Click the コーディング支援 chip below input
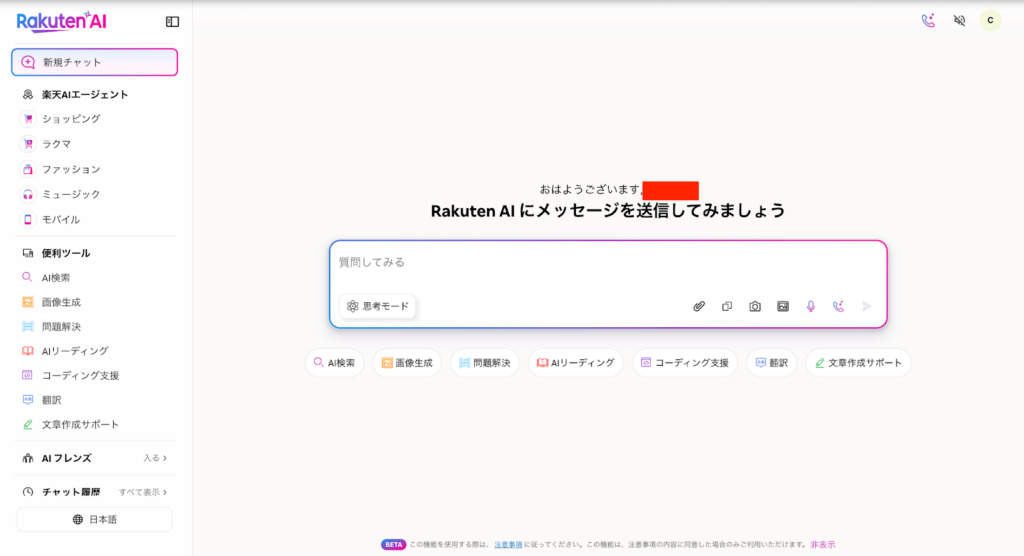 685,363
